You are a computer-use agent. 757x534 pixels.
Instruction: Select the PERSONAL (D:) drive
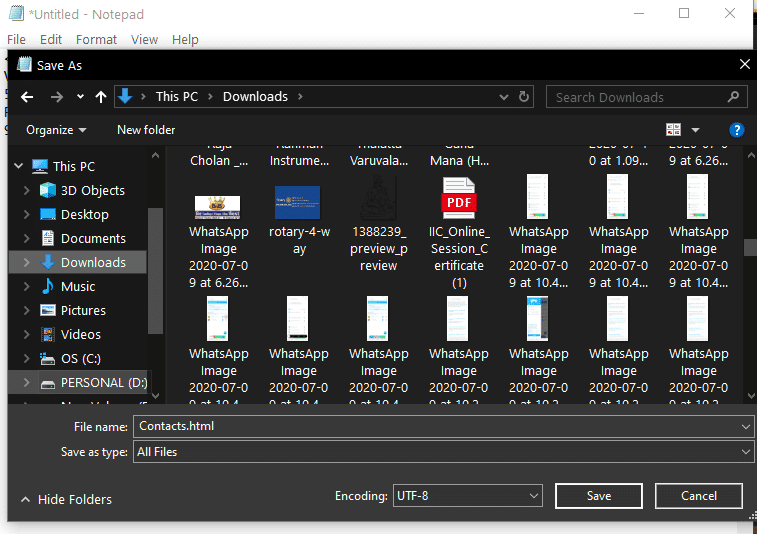coord(104,382)
